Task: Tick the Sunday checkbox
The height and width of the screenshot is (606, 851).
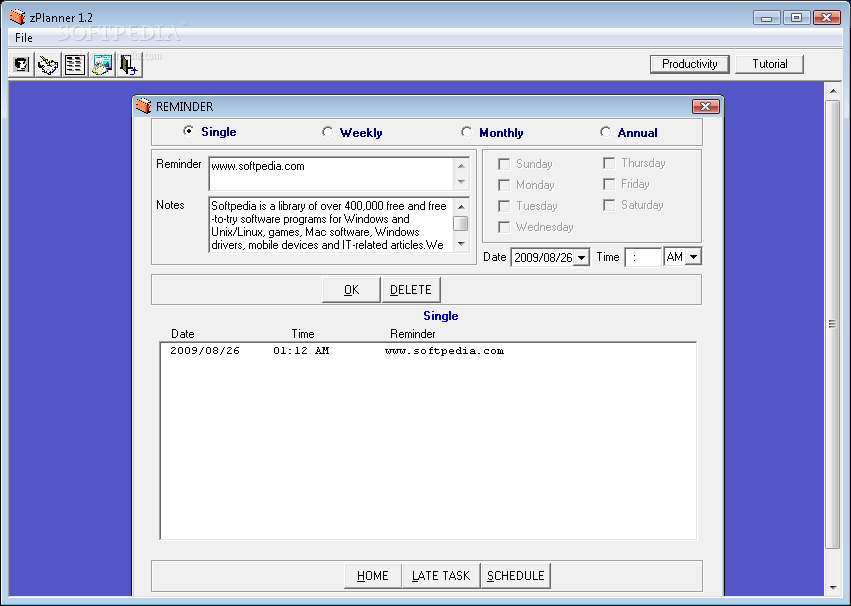Action: tap(504, 164)
